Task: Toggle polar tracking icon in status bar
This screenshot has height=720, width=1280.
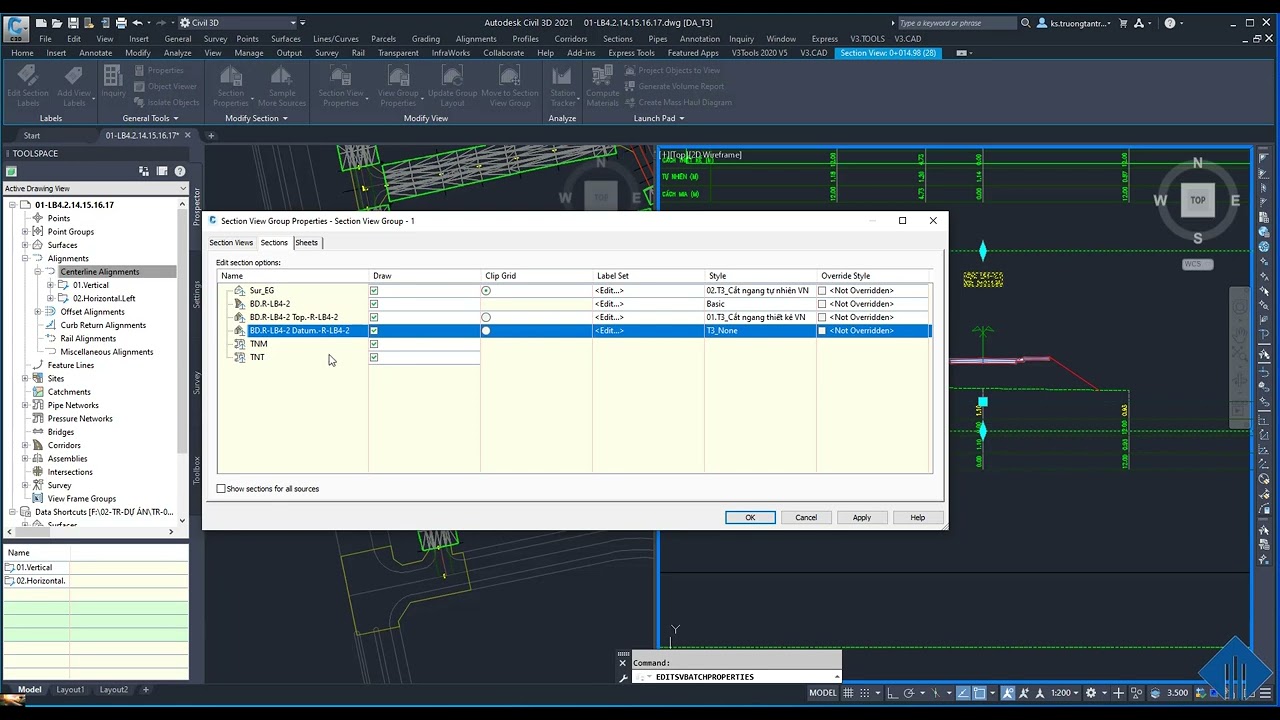Action: point(908,693)
